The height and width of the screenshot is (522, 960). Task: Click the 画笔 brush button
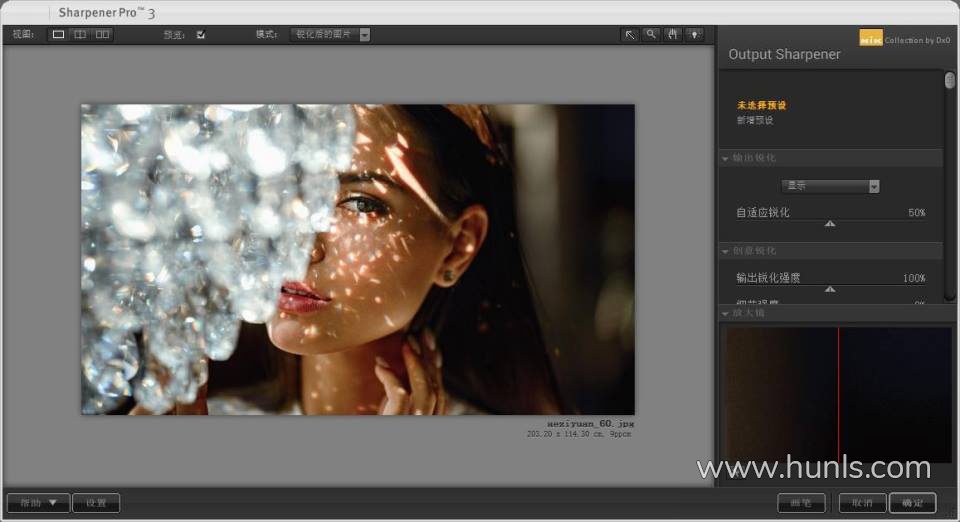click(x=801, y=503)
